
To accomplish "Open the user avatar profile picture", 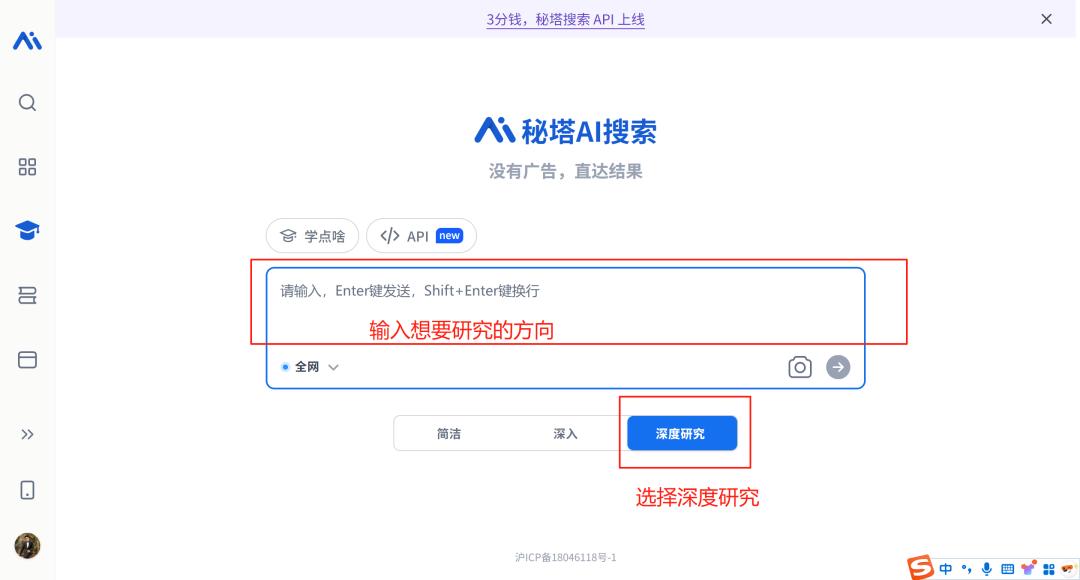I will (28, 546).
